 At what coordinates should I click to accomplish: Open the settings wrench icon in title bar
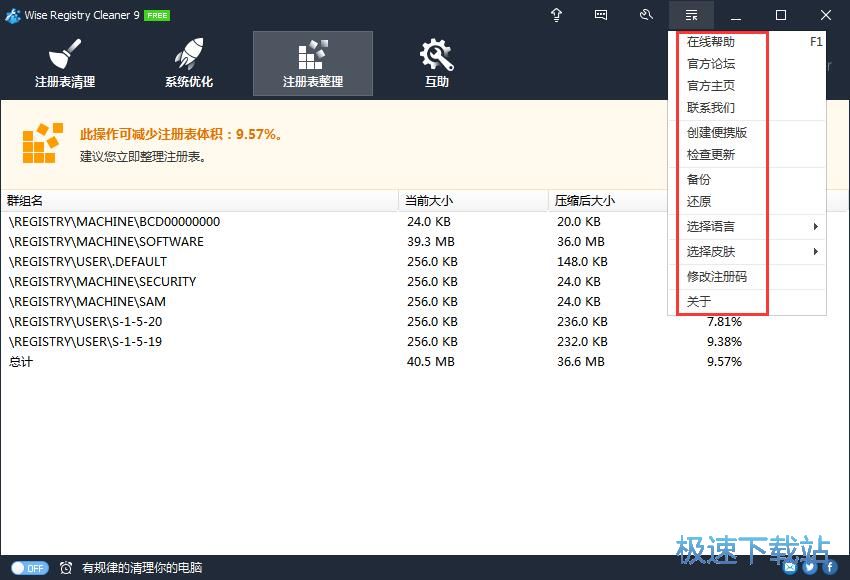point(646,15)
